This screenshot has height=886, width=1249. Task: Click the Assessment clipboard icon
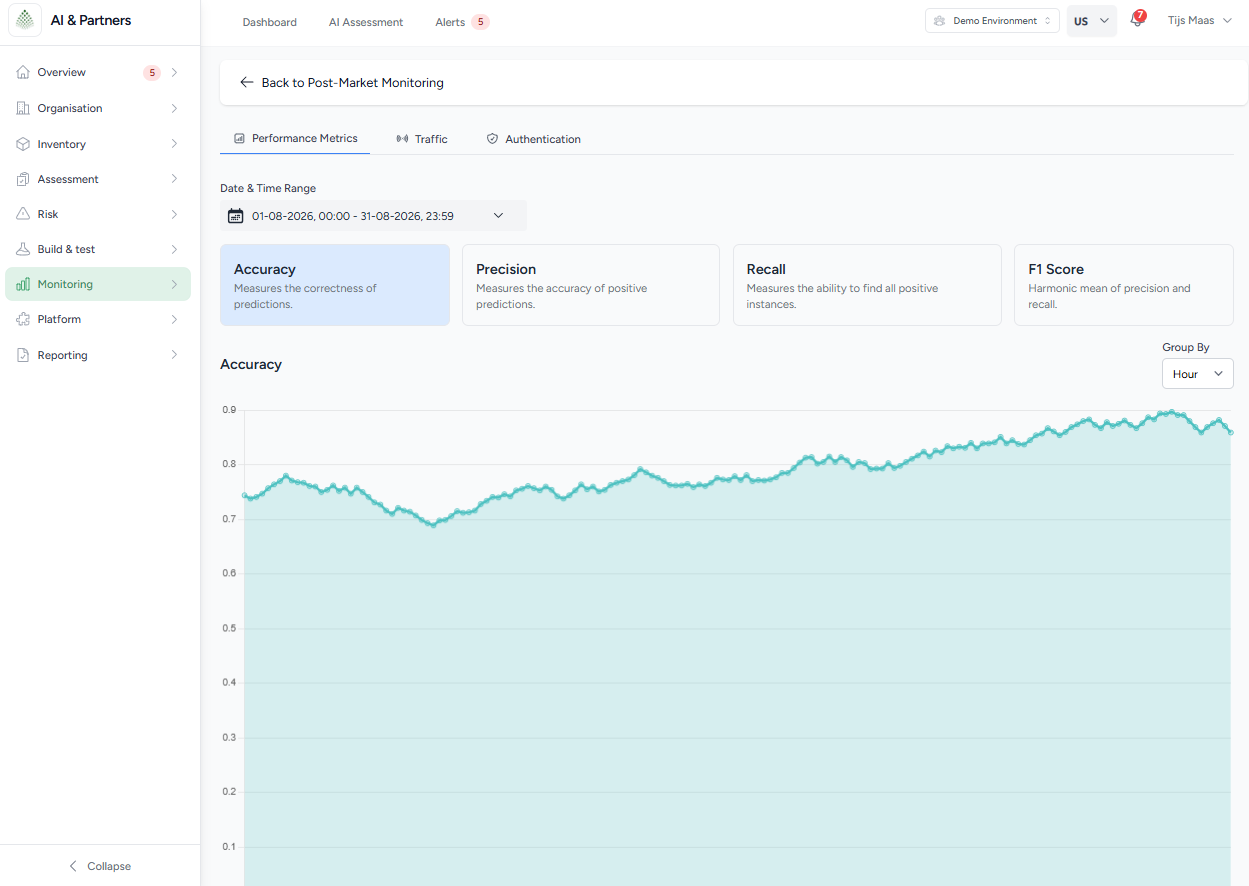pos(23,179)
